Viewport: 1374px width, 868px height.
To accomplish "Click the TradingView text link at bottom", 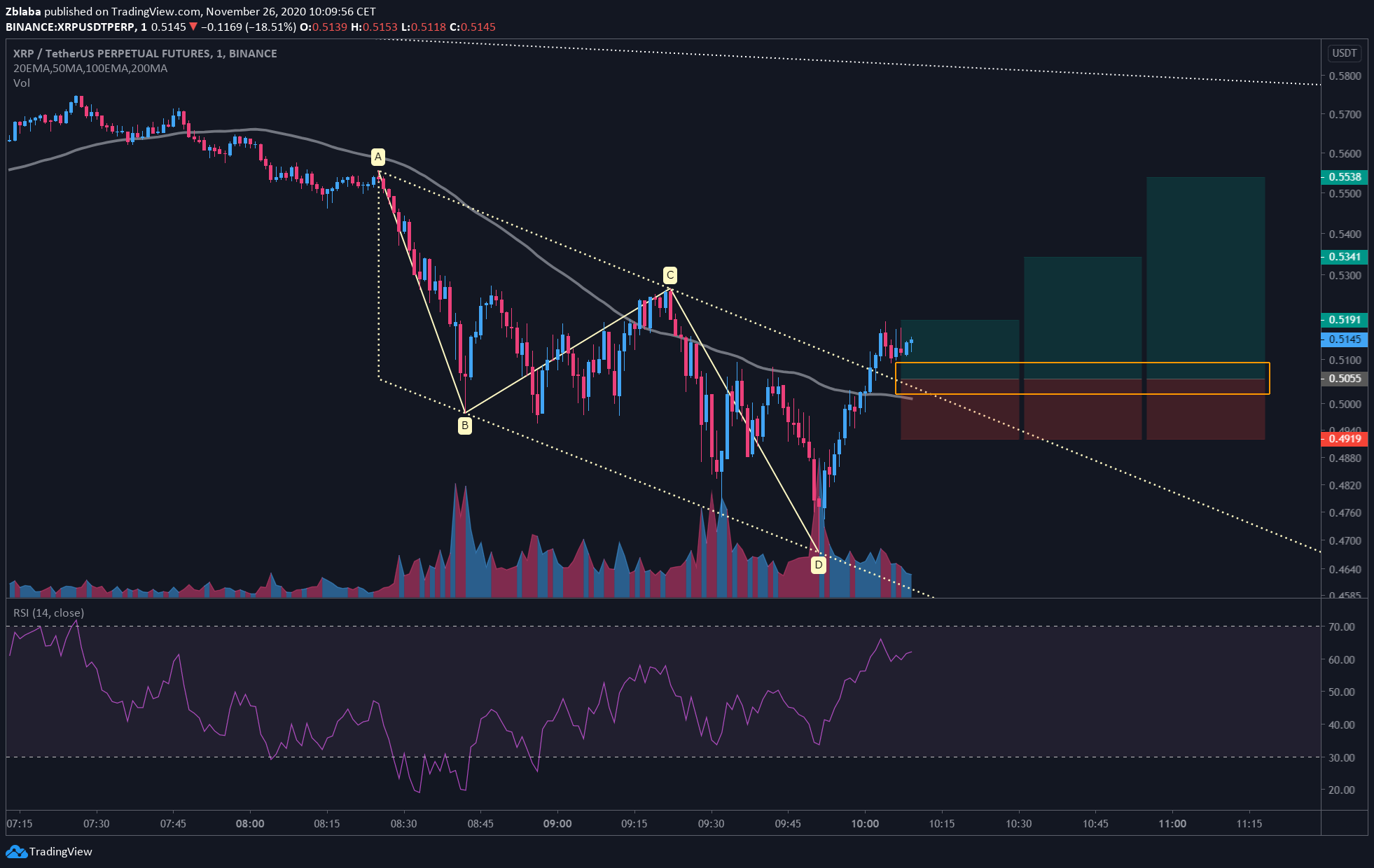I will [61, 852].
